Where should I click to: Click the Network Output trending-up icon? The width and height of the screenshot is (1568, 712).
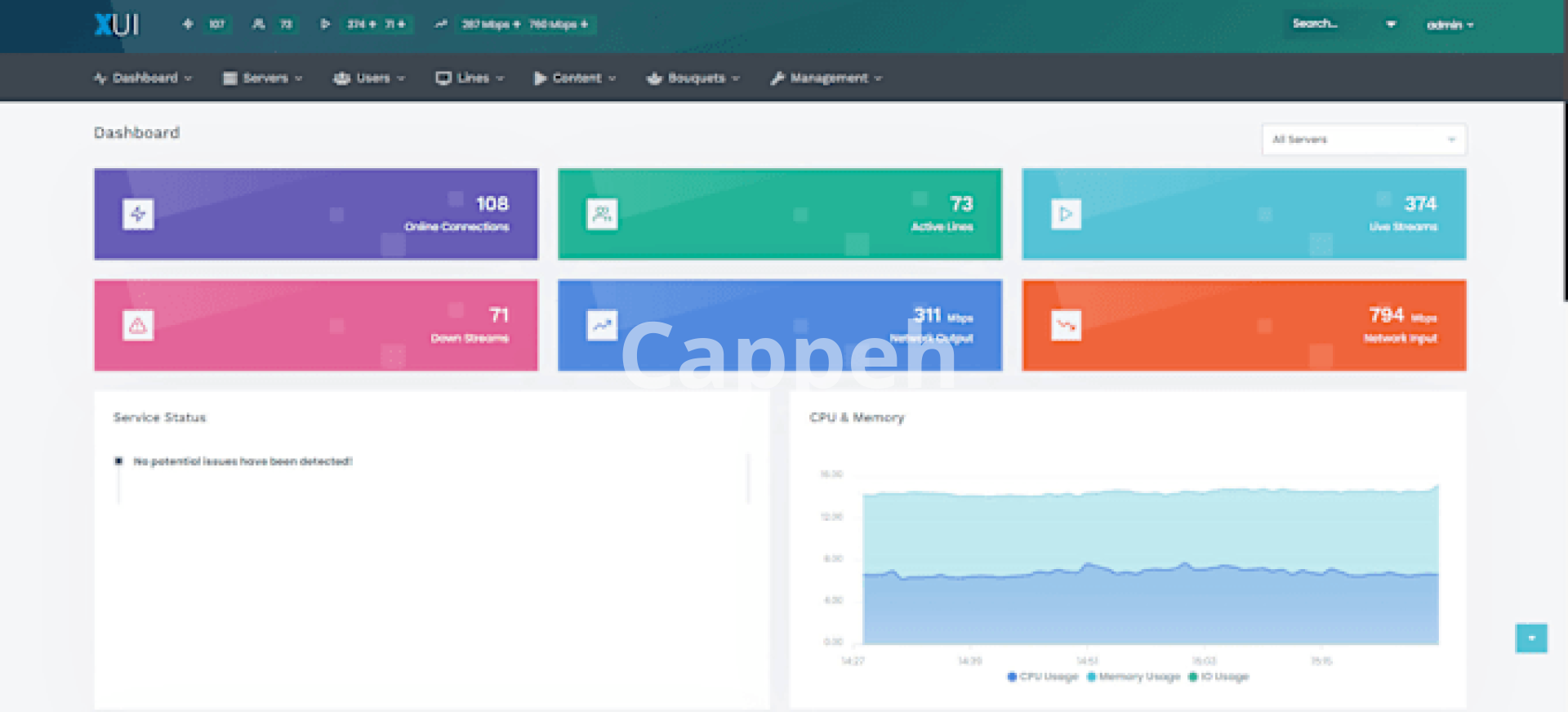[602, 325]
